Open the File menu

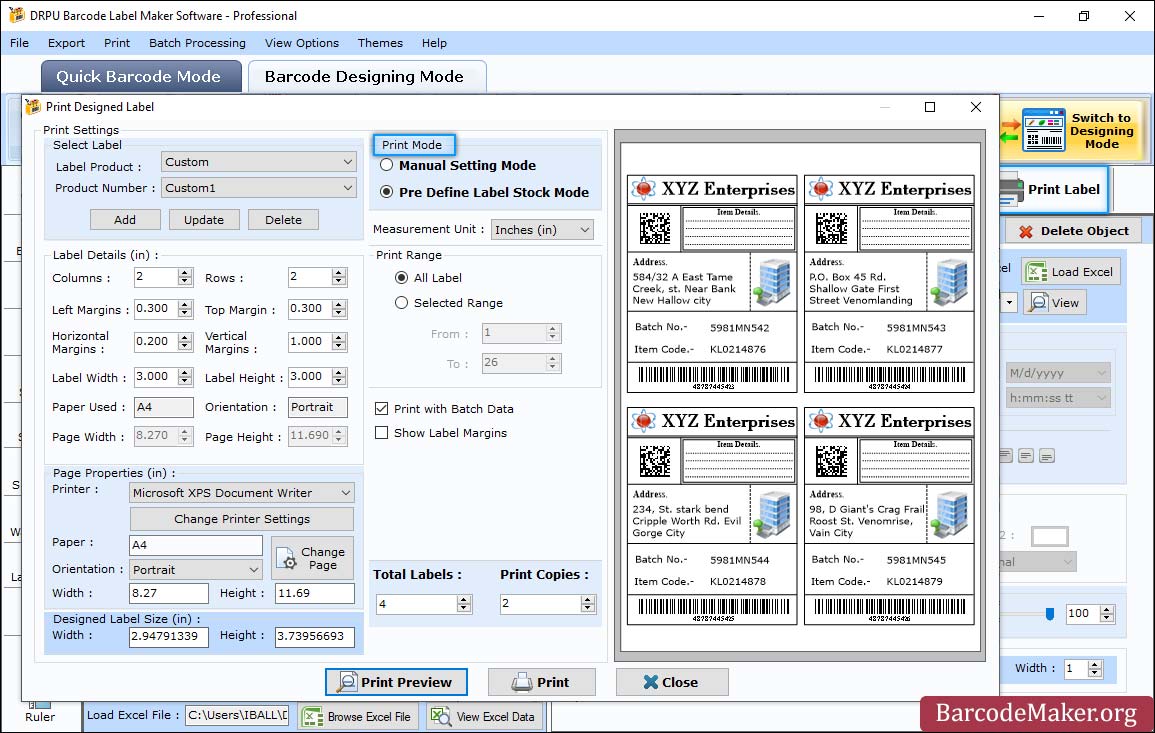(x=20, y=43)
